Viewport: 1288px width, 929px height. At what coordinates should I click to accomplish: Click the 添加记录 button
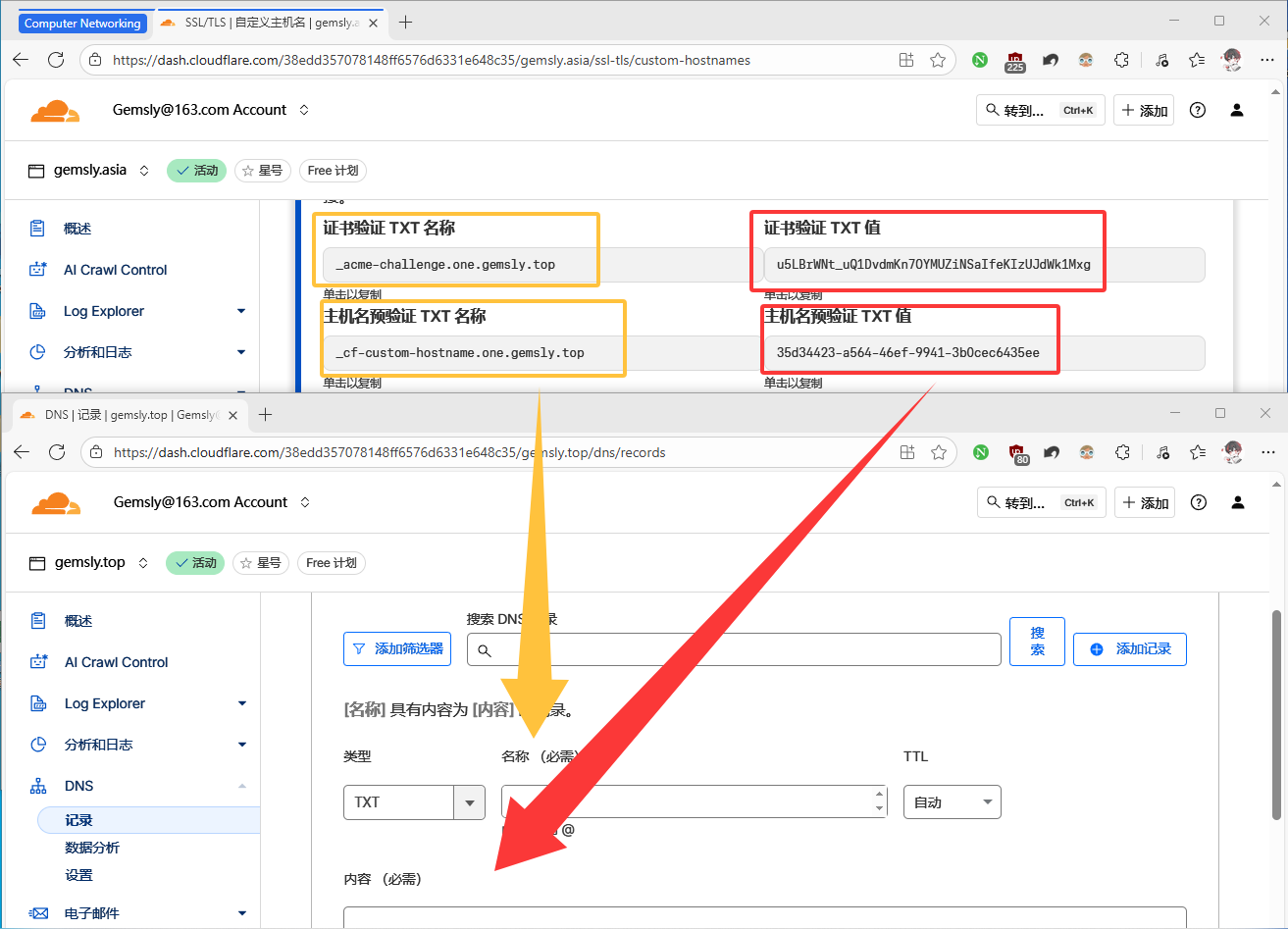[x=1129, y=648]
